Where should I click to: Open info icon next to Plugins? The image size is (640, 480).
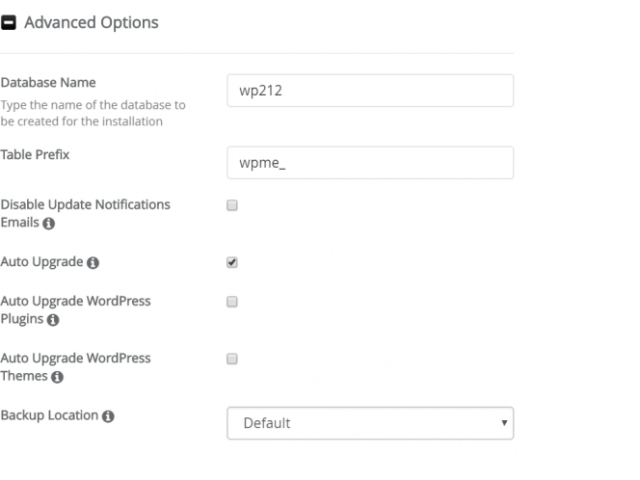coord(53,320)
